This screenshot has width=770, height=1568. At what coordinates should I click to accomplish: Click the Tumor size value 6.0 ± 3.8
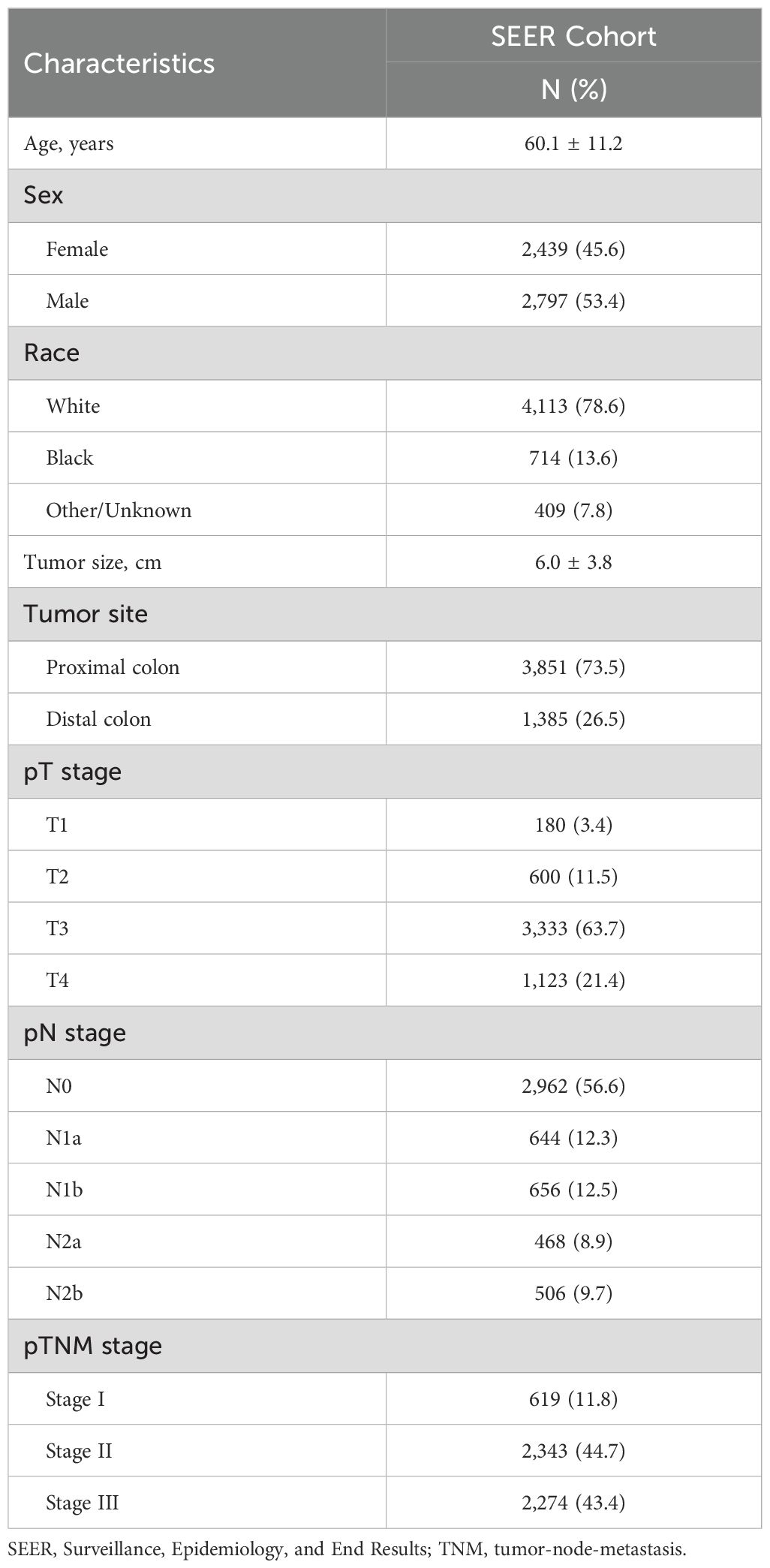click(x=573, y=562)
